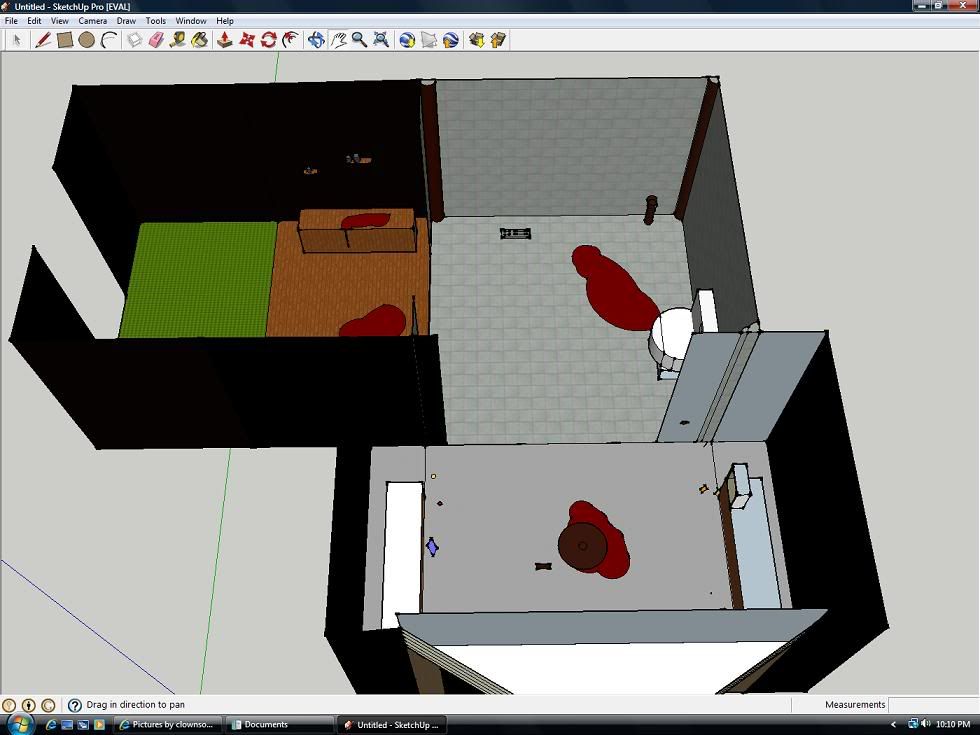The width and height of the screenshot is (980, 735).
Task: Choose the Select arrow tool
Action: point(18,40)
